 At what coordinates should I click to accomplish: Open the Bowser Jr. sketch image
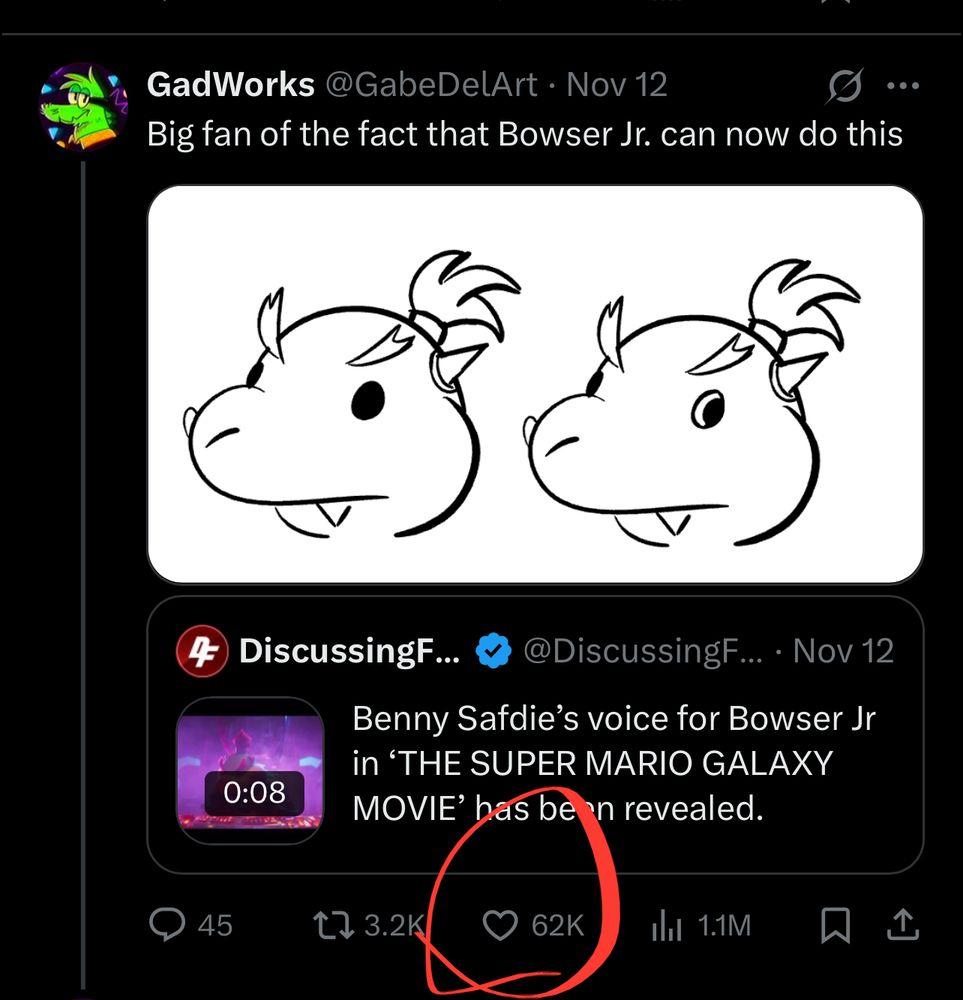coord(535,384)
